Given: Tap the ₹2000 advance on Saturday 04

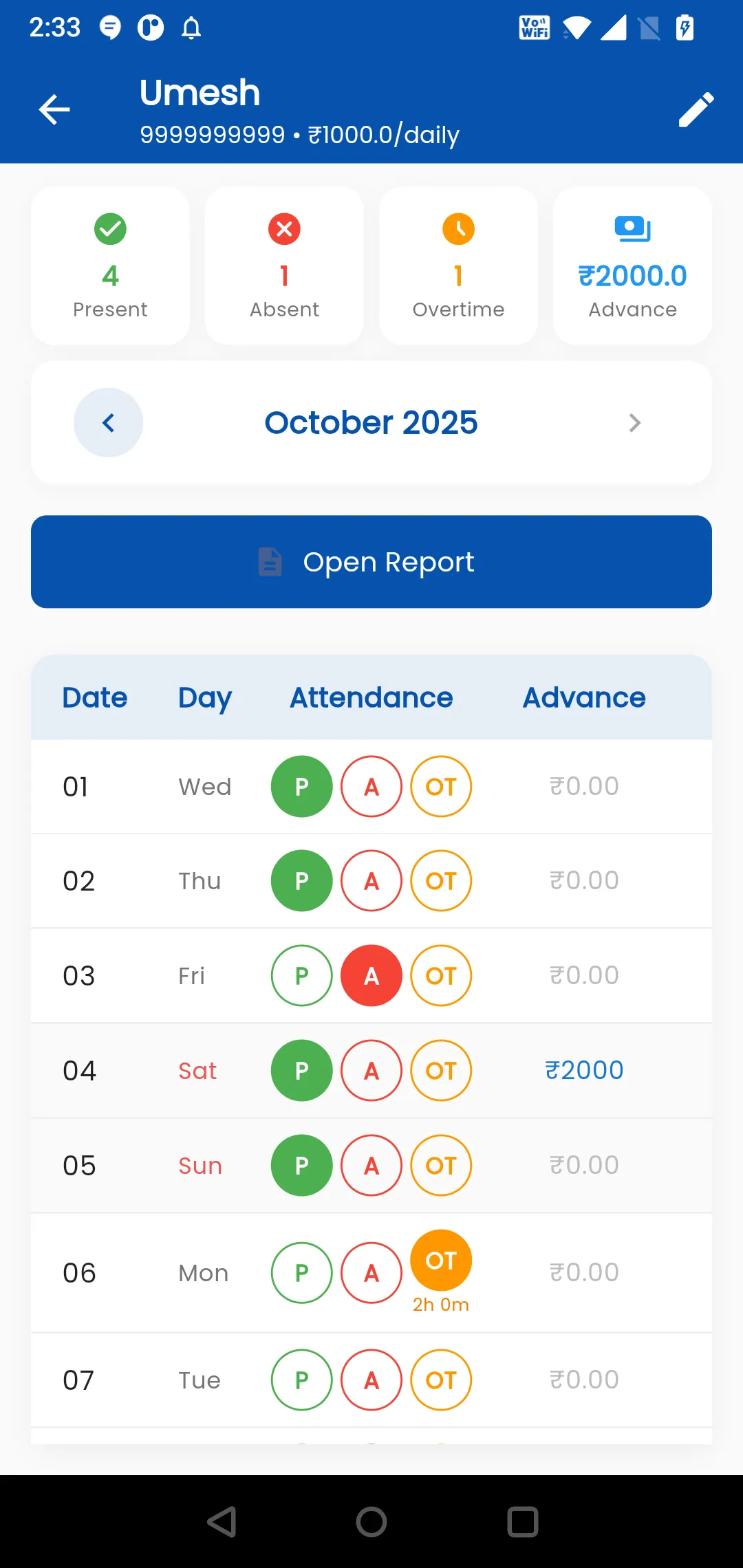Looking at the screenshot, I should tap(584, 1070).
